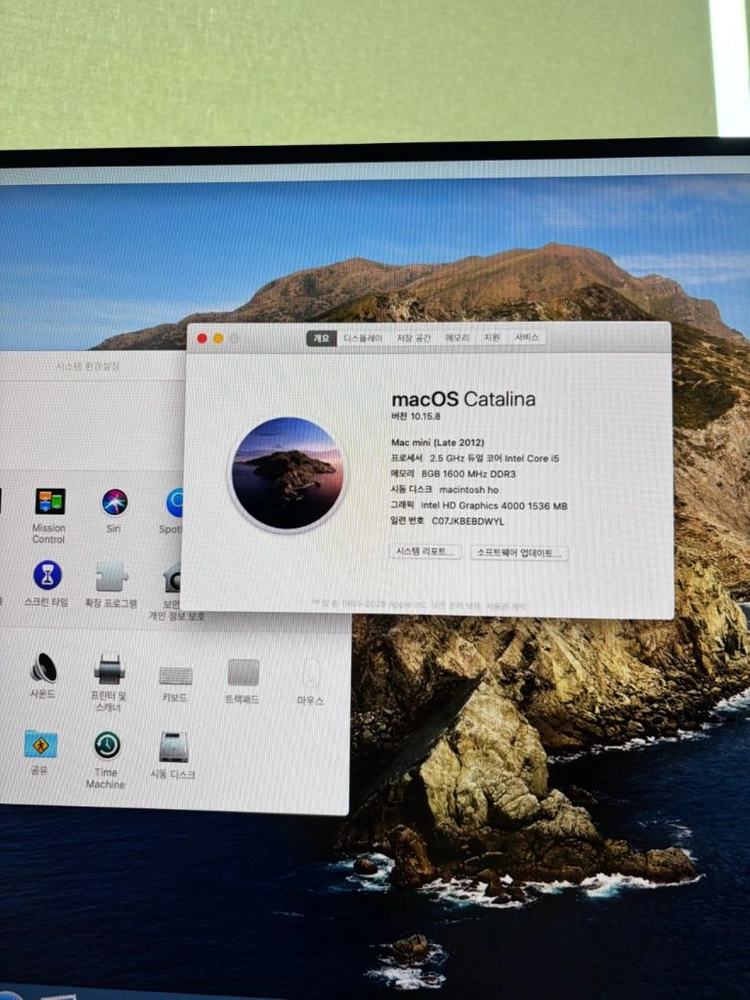Switch to the 디스플레이 tab
Screen dimensions: 750x1000
click(x=363, y=338)
